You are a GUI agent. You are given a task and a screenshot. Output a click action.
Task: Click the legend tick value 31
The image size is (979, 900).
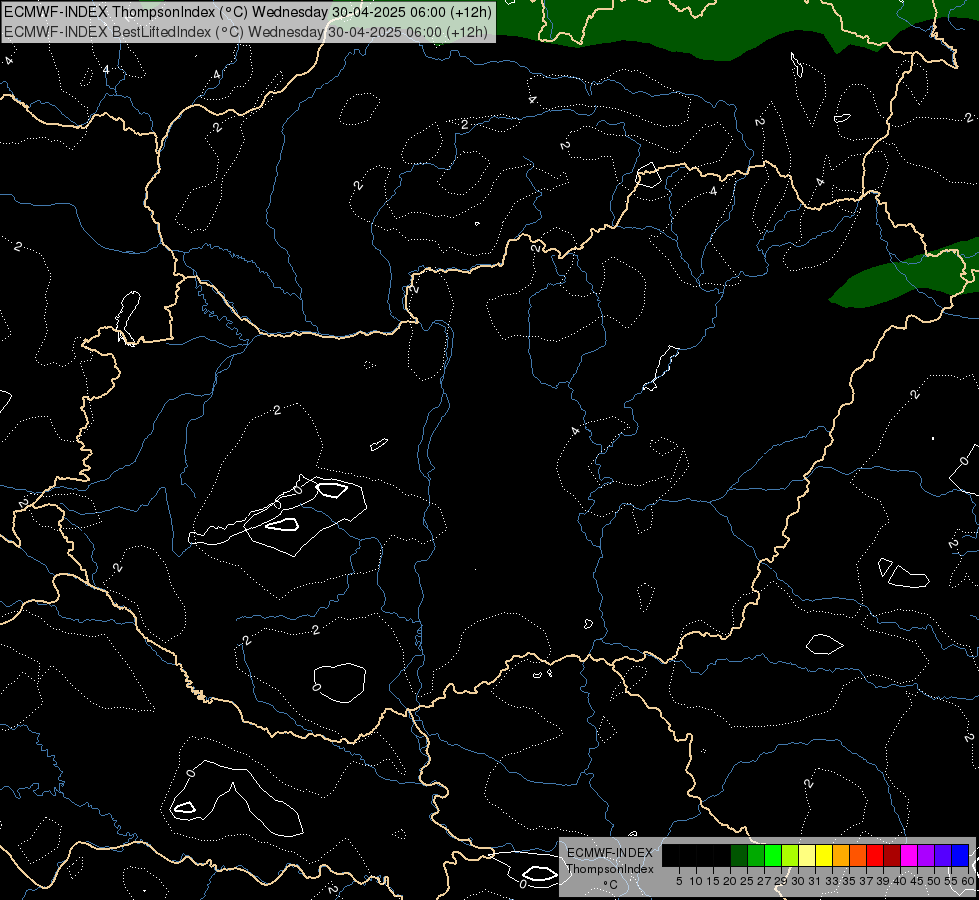(x=815, y=881)
